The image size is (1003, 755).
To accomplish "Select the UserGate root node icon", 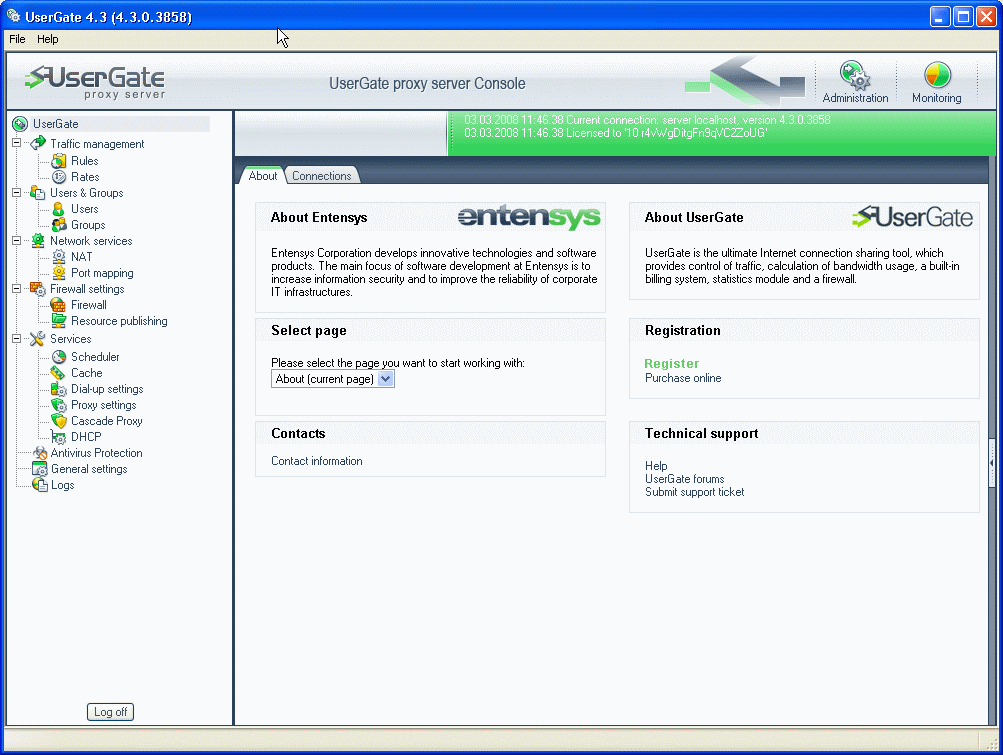I will (x=20, y=123).
